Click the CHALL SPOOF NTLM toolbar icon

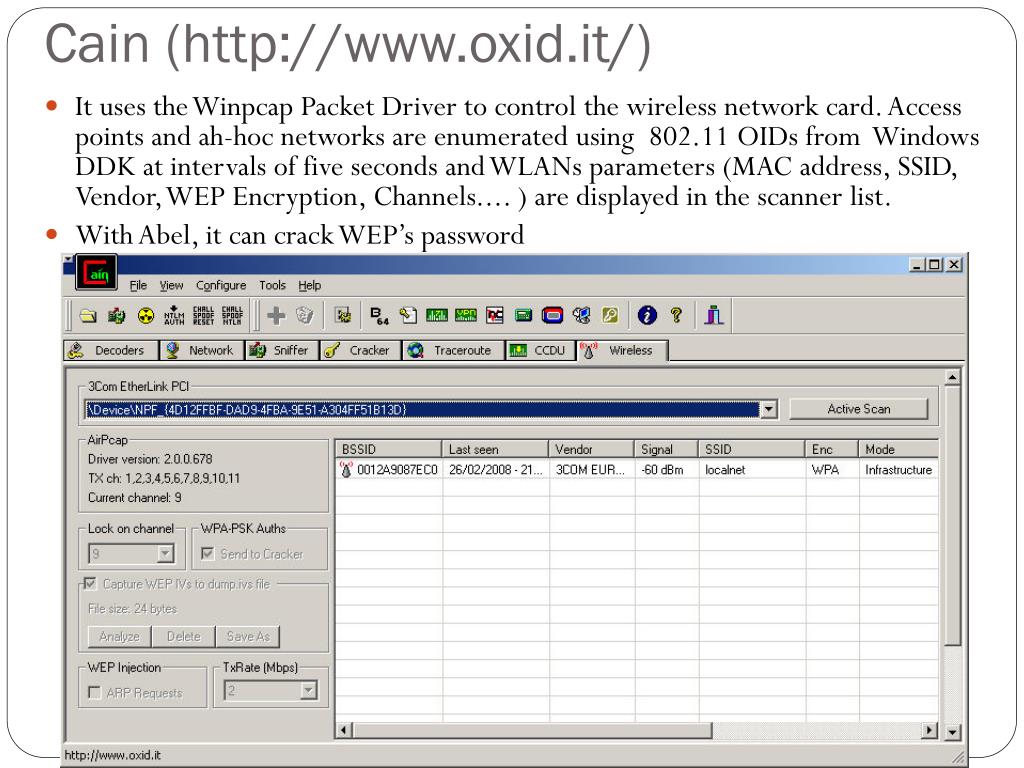(232, 315)
